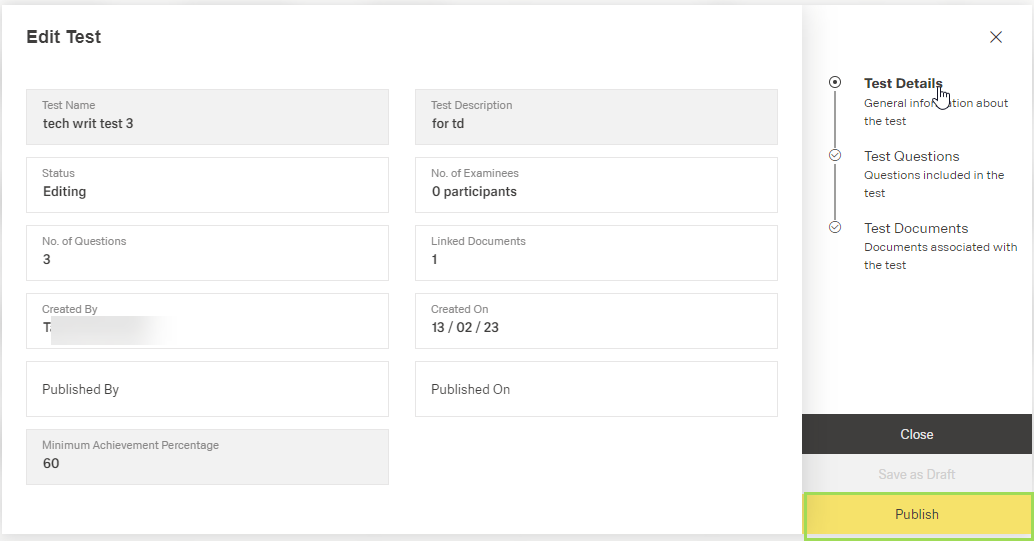1034x541 pixels.
Task: Click the Save as Draft button
Action: 916,474
